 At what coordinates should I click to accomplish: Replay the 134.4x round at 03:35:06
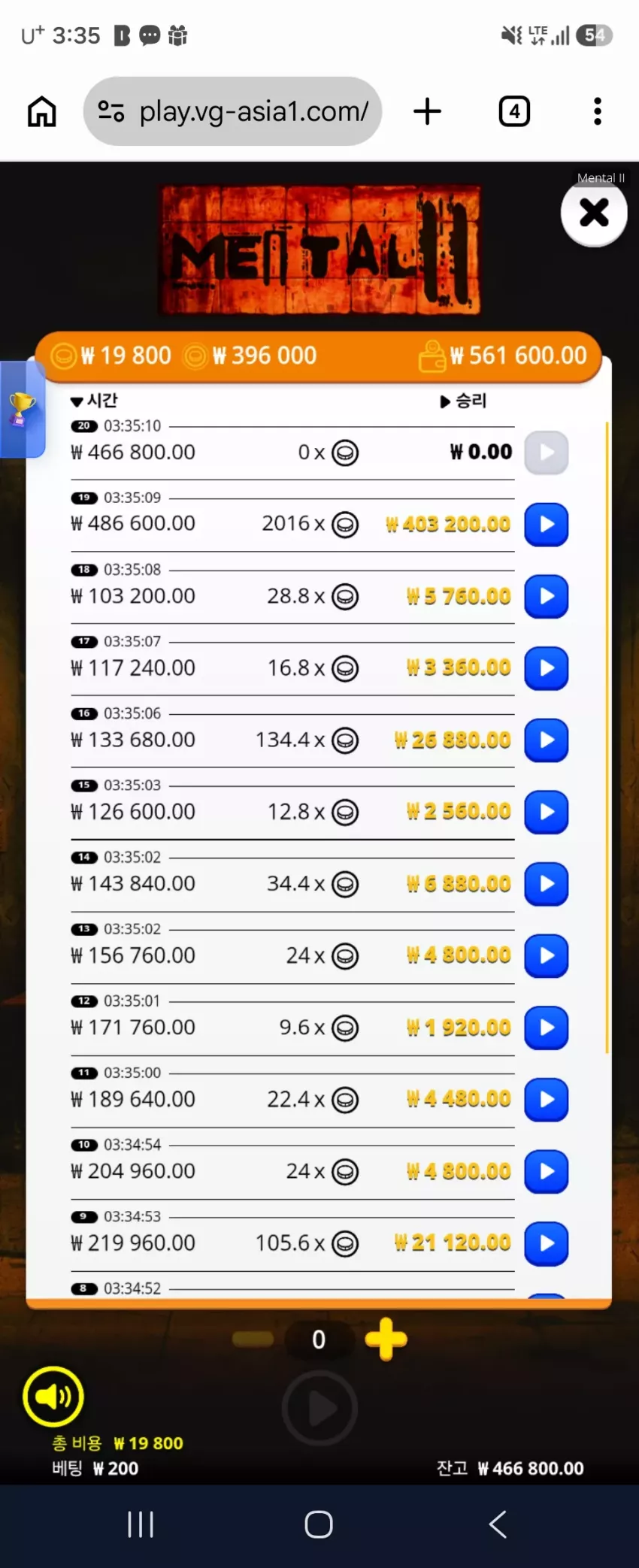point(546,740)
